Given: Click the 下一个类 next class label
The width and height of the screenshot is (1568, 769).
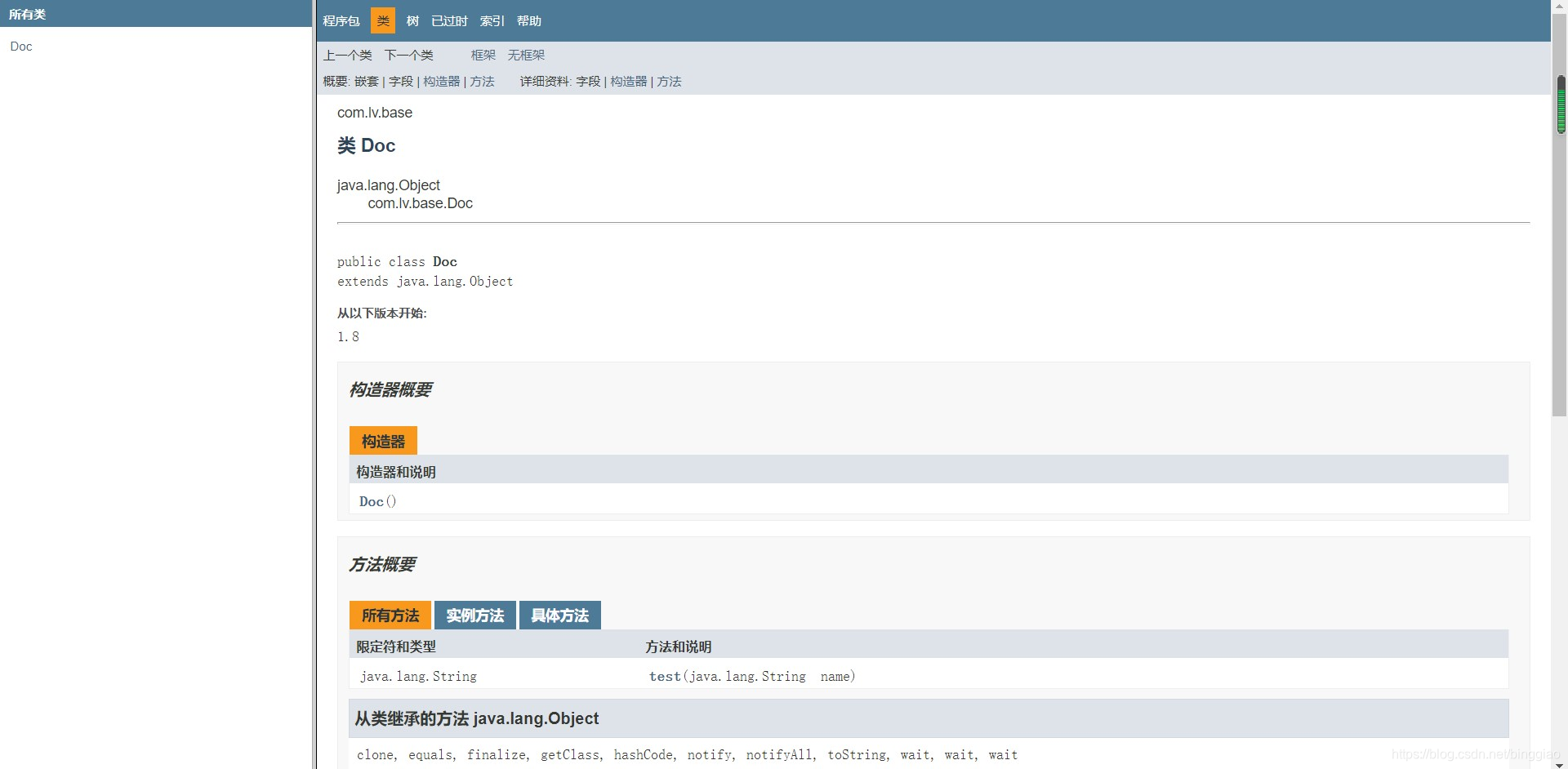Looking at the screenshot, I should point(408,56).
